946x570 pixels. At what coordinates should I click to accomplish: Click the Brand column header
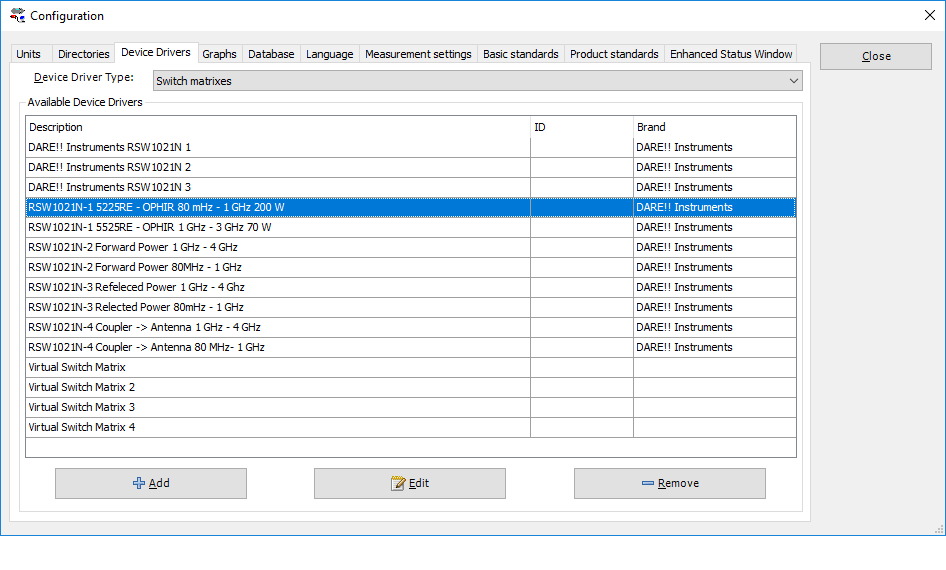tap(651, 127)
